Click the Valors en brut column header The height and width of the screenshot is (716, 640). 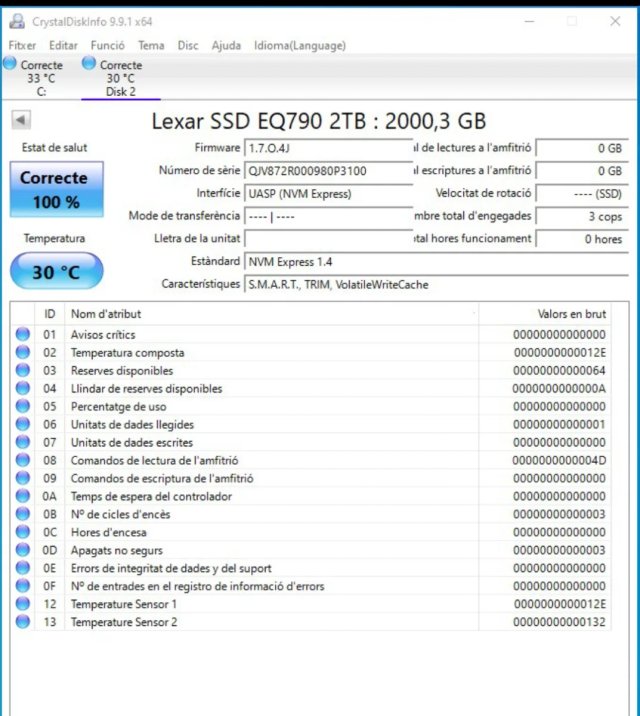pos(545,314)
